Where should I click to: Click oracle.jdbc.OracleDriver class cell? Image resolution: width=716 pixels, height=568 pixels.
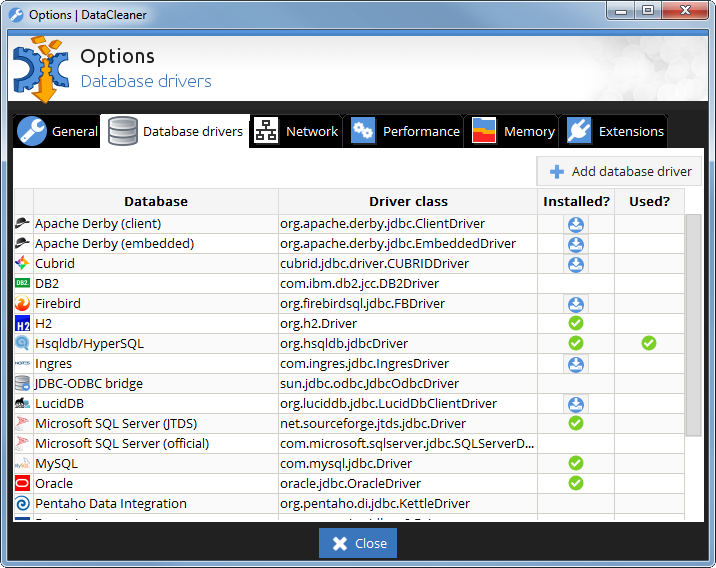pos(408,484)
